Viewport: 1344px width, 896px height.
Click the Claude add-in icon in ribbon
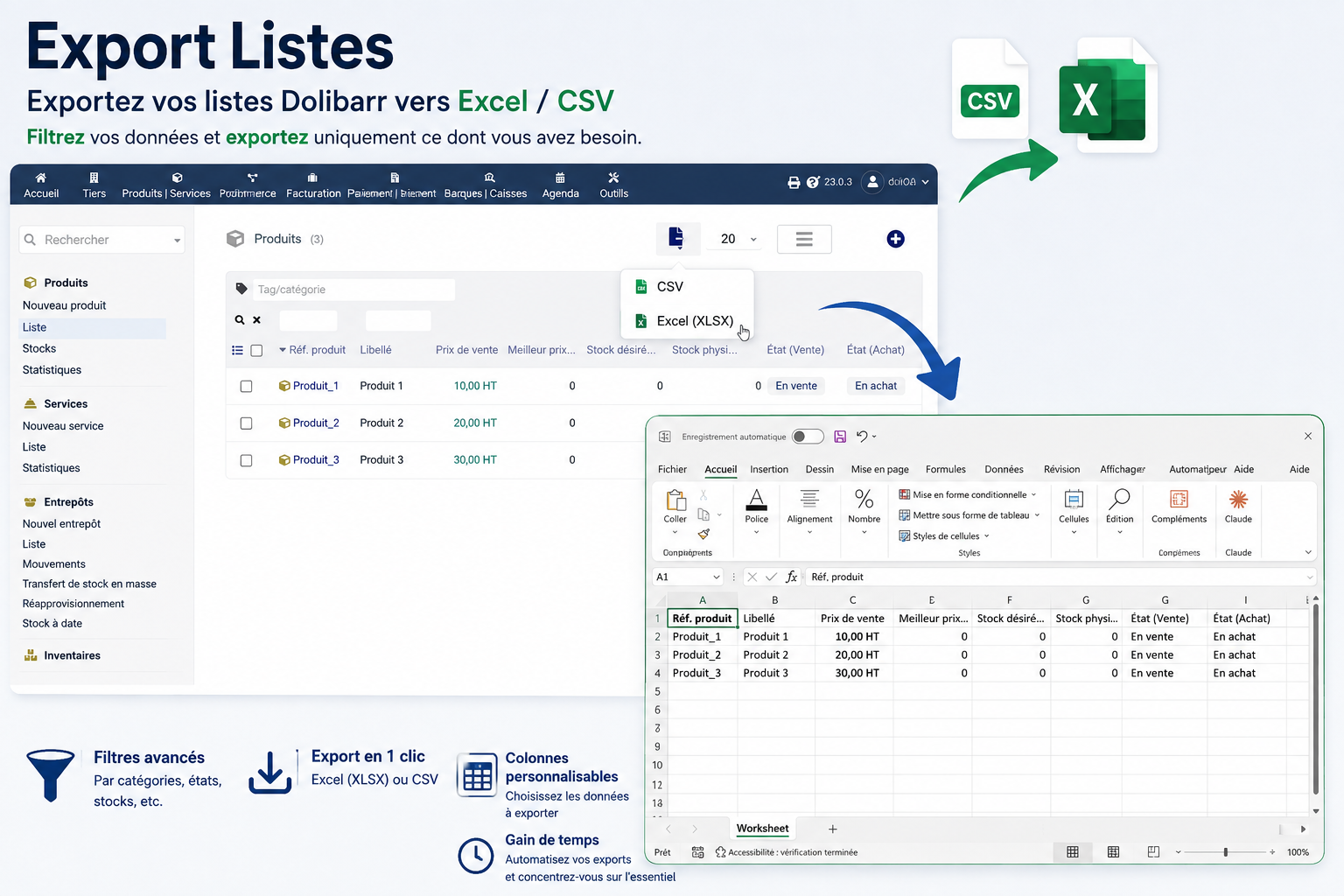coord(1238,500)
